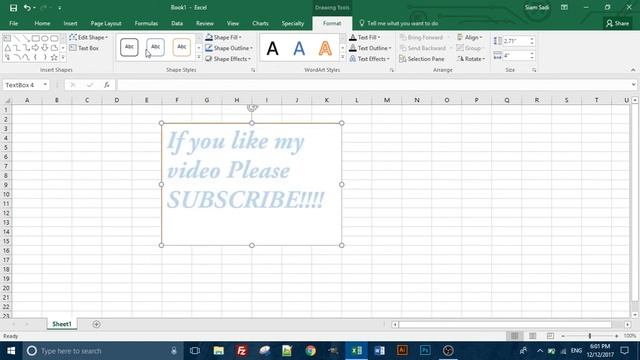Image resolution: width=640 pixels, height=360 pixels.
Task: Click the Tell me what you want to do box
Action: pos(398,23)
